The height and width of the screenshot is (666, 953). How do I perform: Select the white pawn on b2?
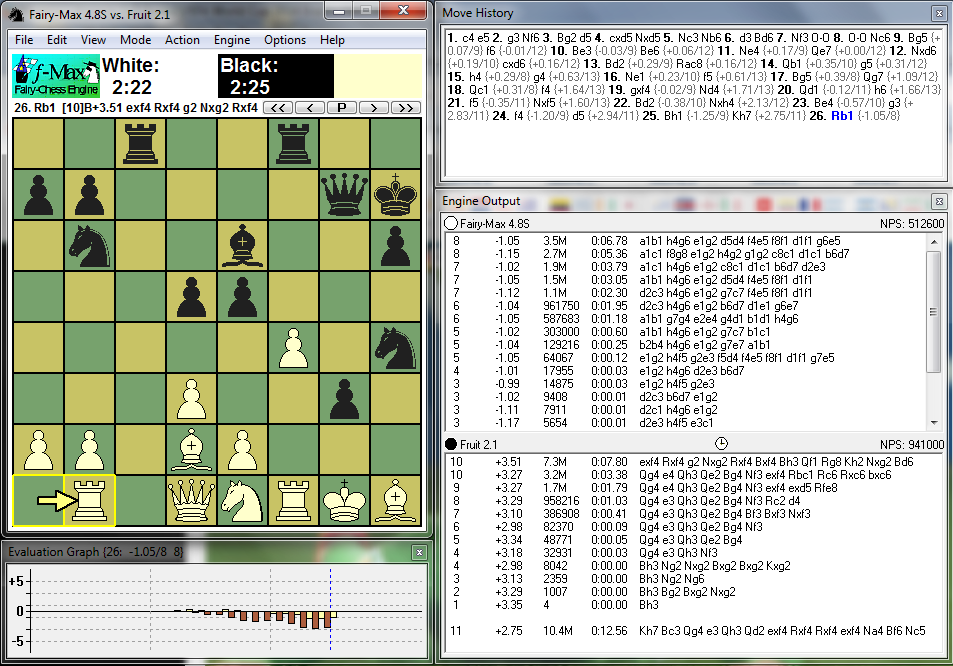pos(89,449)
